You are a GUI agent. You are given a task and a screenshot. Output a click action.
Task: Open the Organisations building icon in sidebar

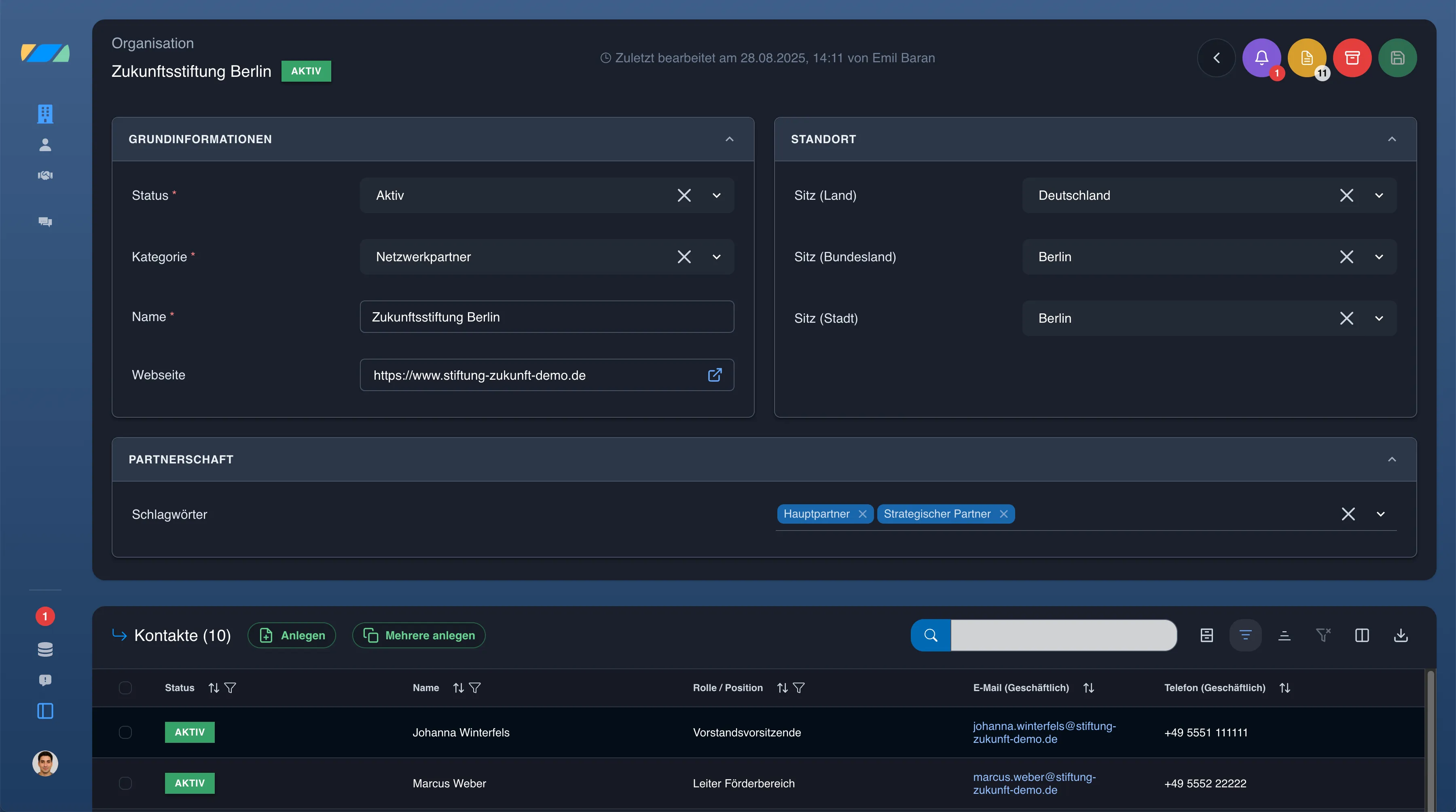45,114
